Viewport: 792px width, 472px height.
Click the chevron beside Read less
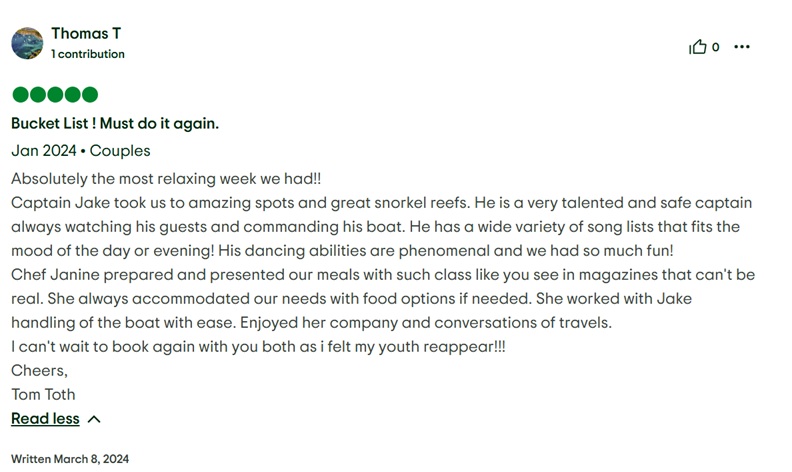point(94,419)
